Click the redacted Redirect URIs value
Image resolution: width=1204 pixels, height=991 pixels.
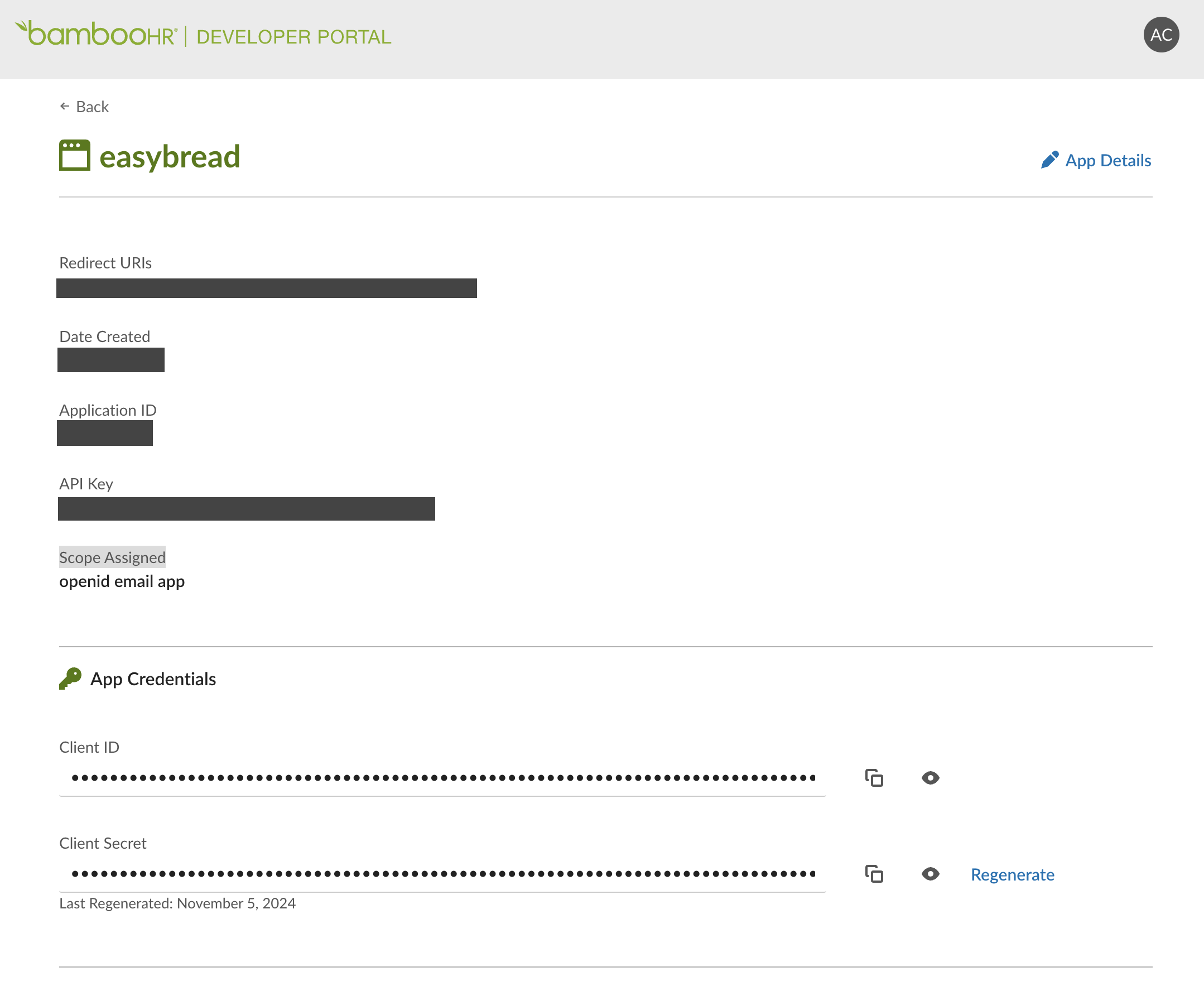pyautogui.click(x=267, y=288)
